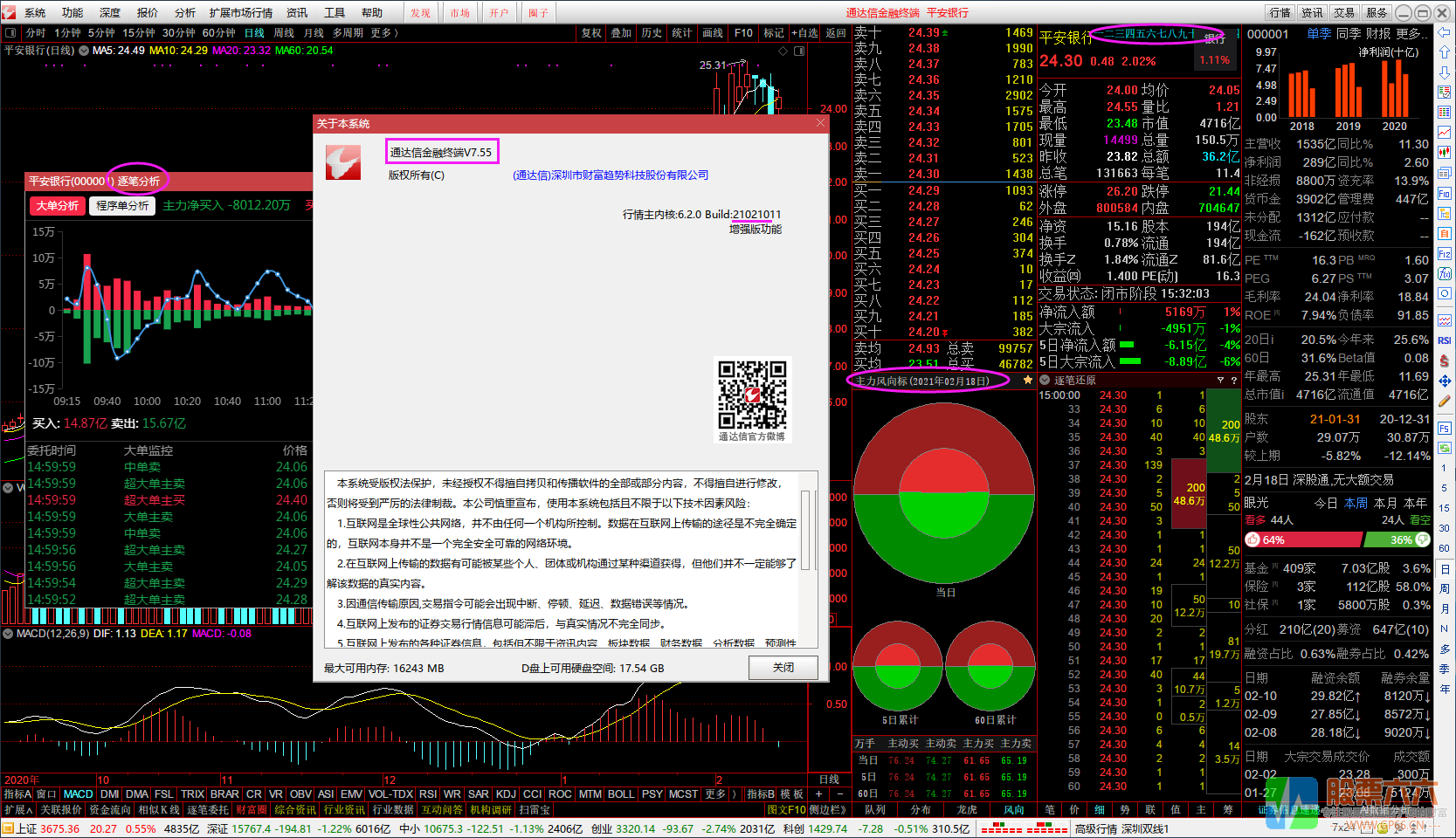The height and width of the screenshot is (838, 1456).
Task: Expand the 更多 periods list
Action: click(384, 33)
